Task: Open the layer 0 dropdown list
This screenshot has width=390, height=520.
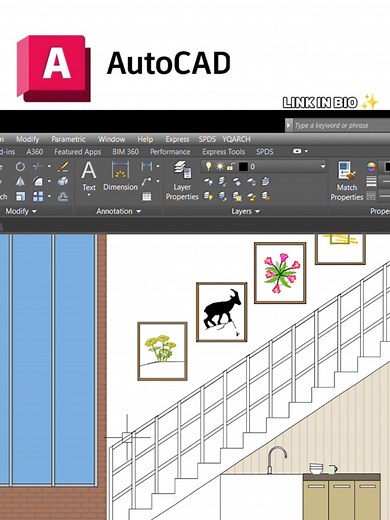Action: [323, 166]
